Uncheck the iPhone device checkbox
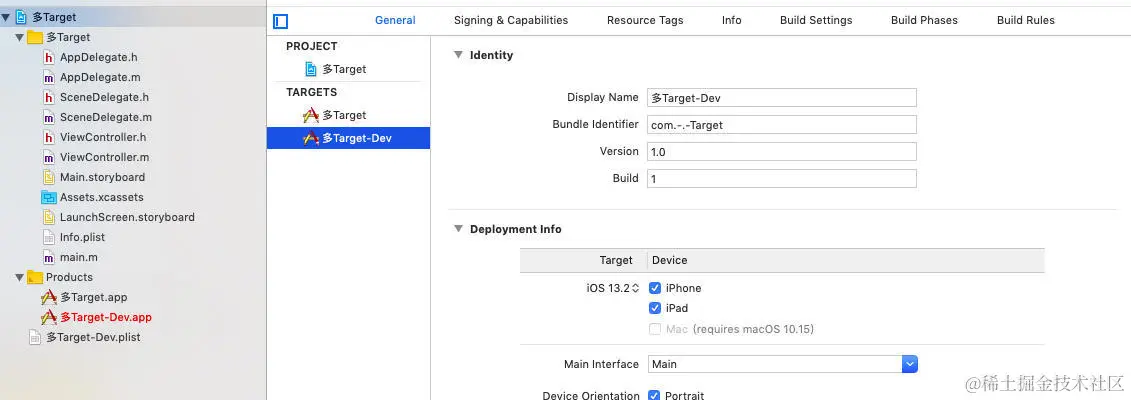This screenshot has width=1131, height=400. [655, 288]
